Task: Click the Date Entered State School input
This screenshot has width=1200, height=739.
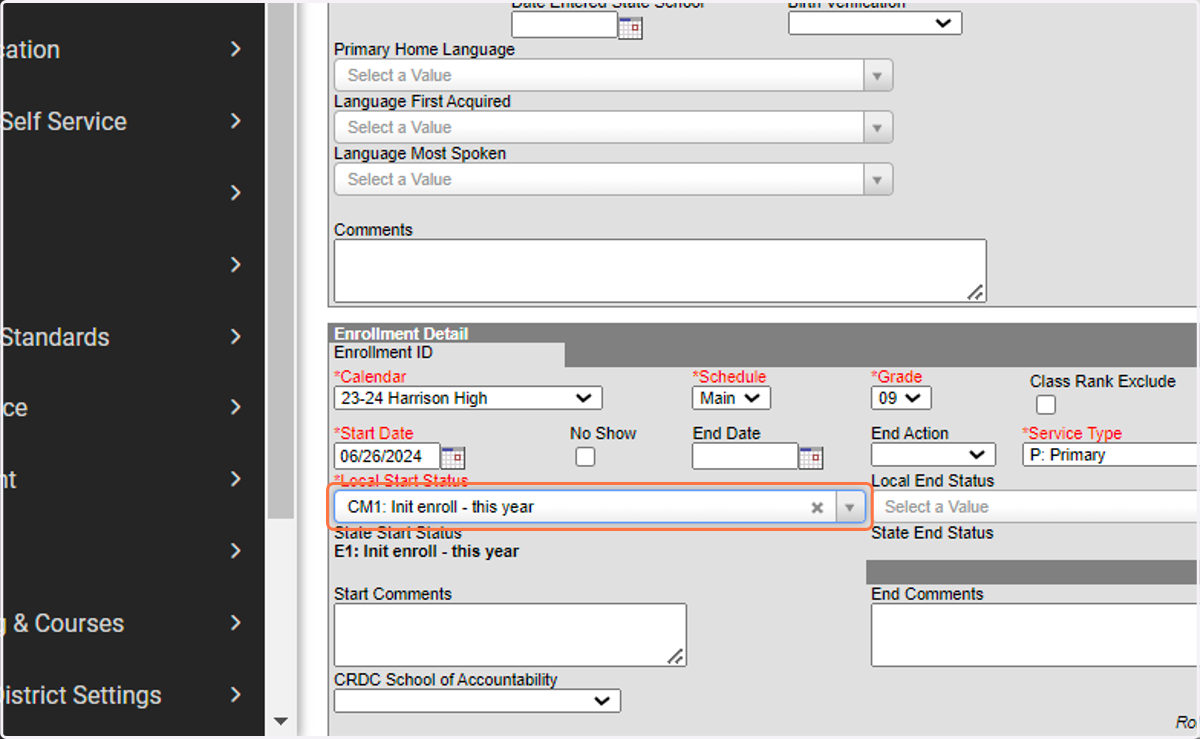Action: click(564, 25)
